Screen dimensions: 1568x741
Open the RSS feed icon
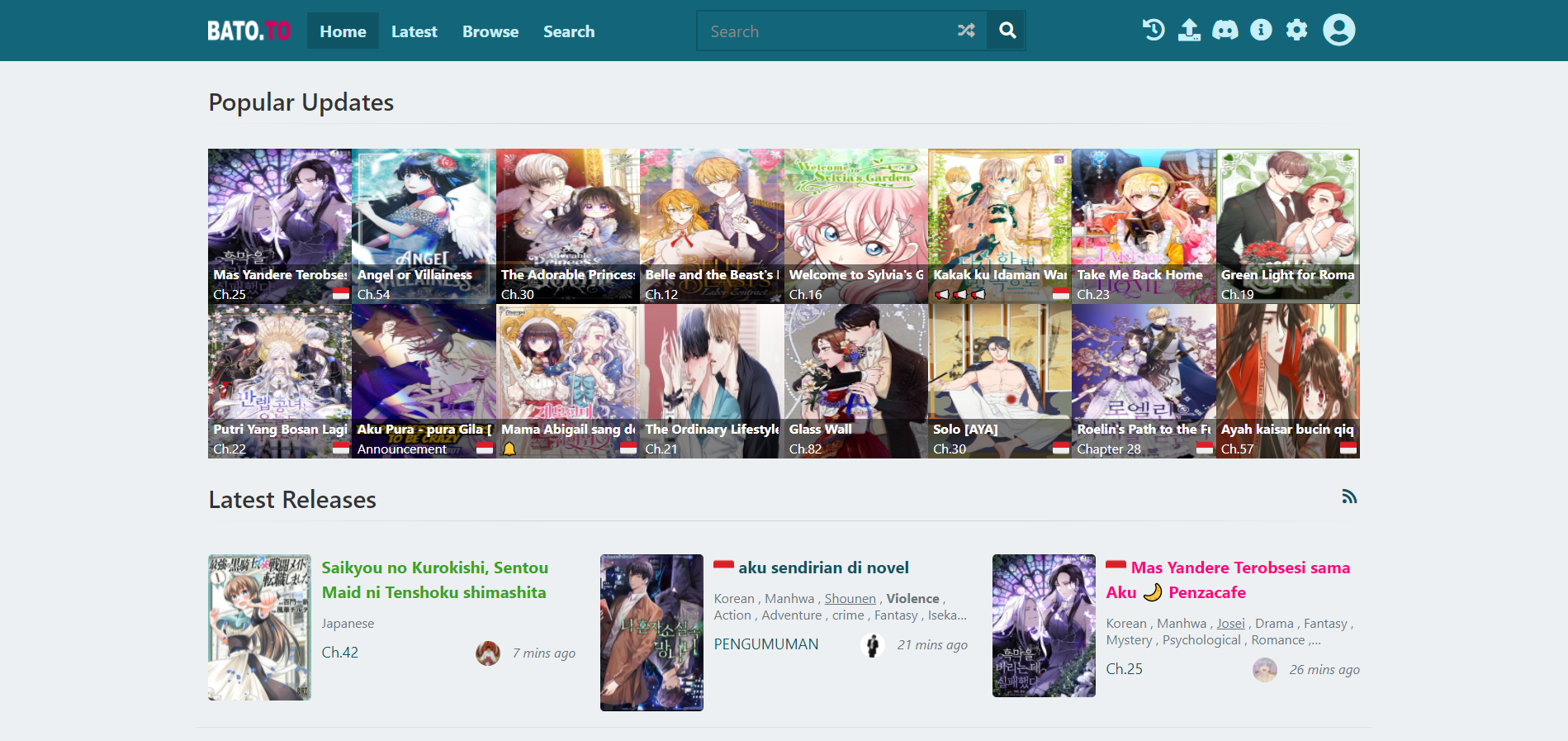tap(1349, 496)
